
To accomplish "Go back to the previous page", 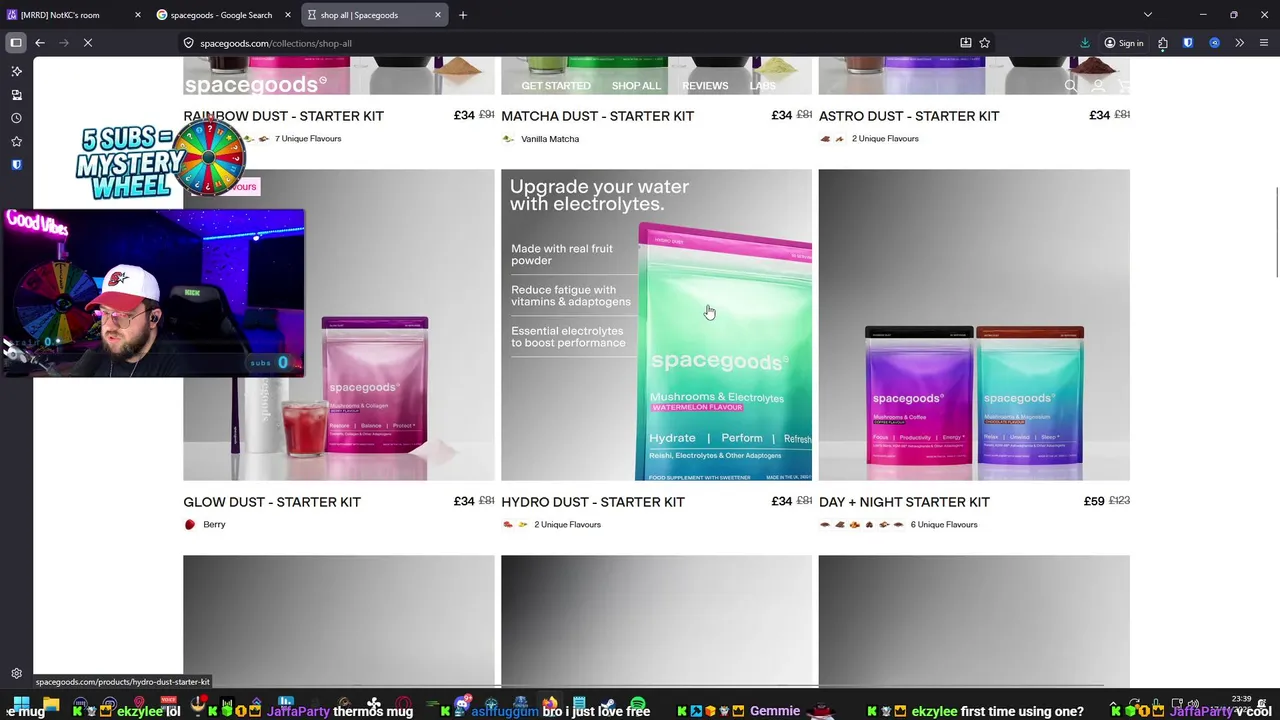I will coord(40,43).
